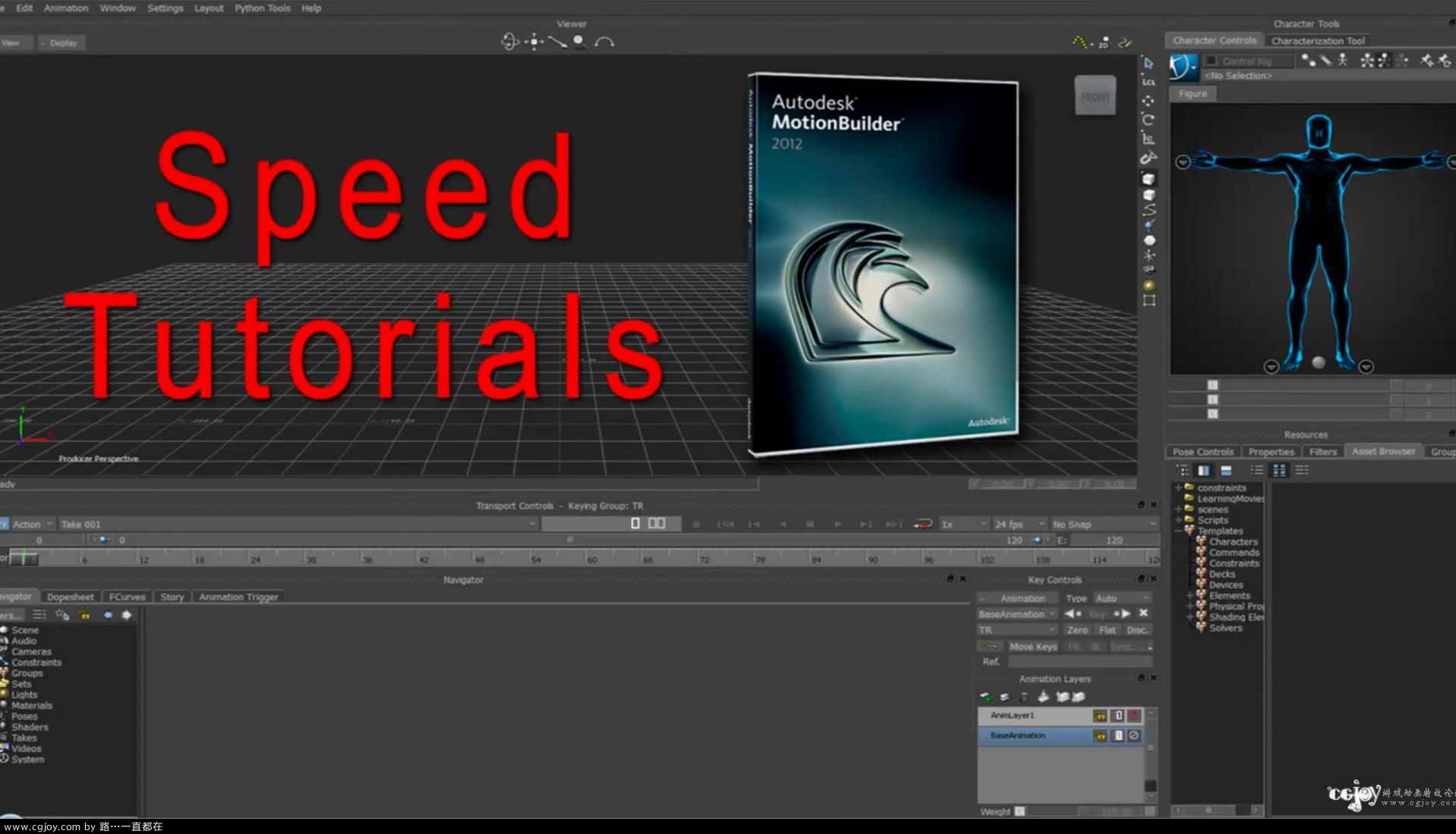Image resolution: width=1456 pixels, height=834 pixels.
Task: Open the Take 001 dropdown
Action: pos(298,524)
